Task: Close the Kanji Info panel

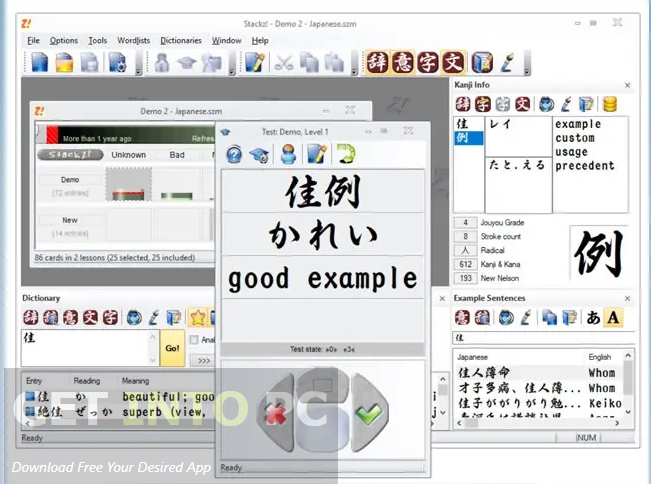Action: point(627,86)
